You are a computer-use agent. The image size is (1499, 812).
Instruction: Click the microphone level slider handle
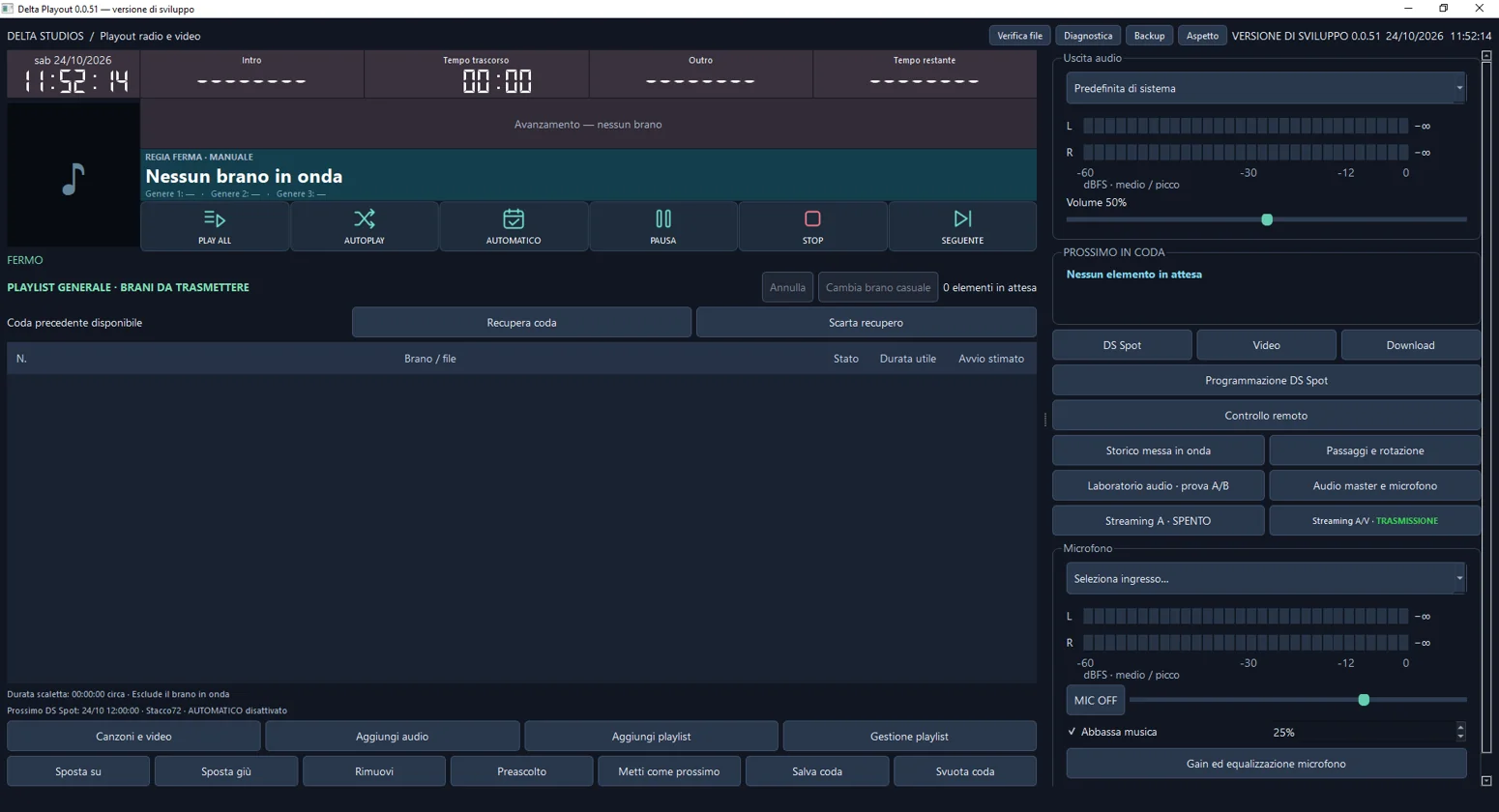pos(1364,699)
